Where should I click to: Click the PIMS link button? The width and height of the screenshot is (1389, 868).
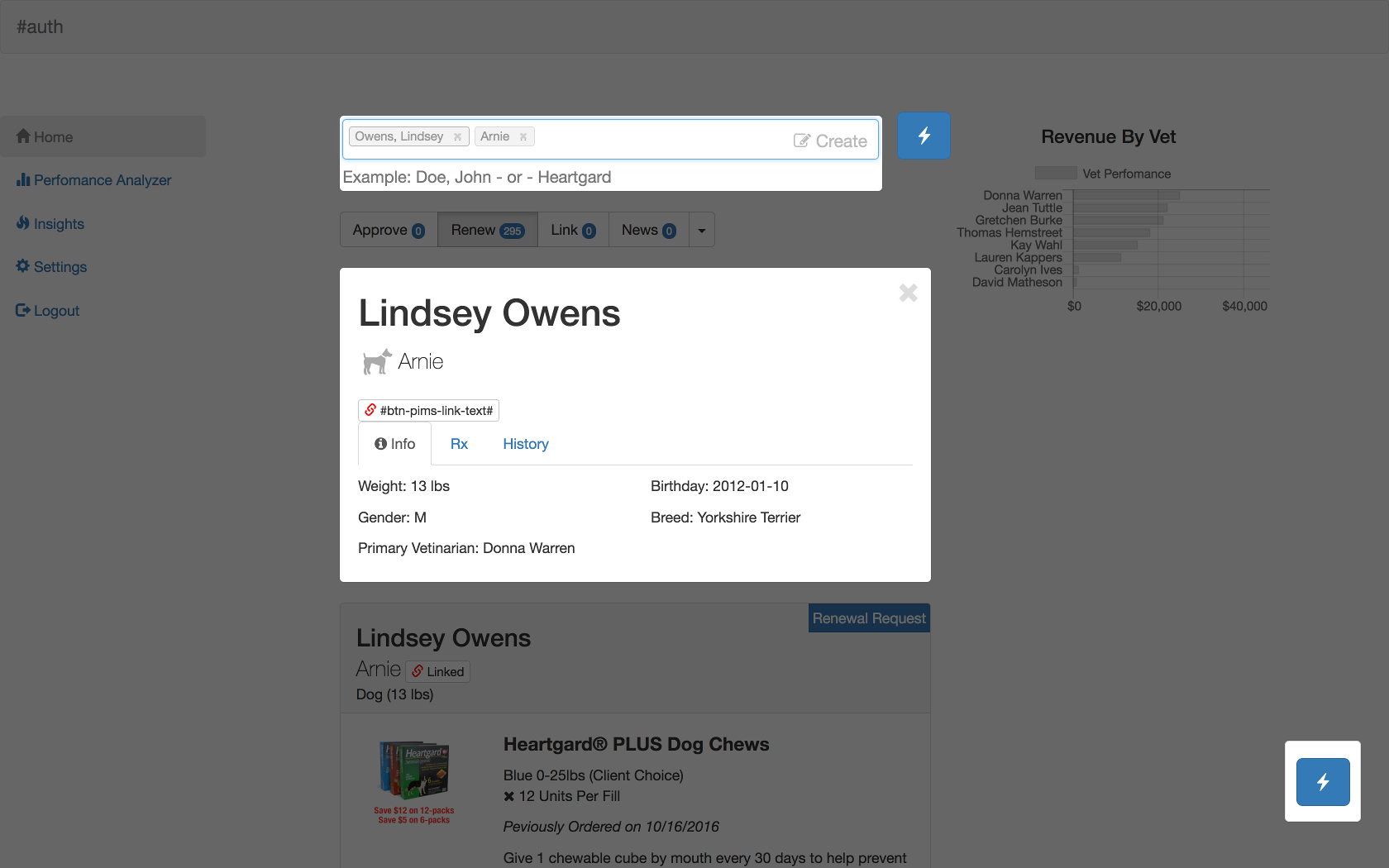coord(428,410)
